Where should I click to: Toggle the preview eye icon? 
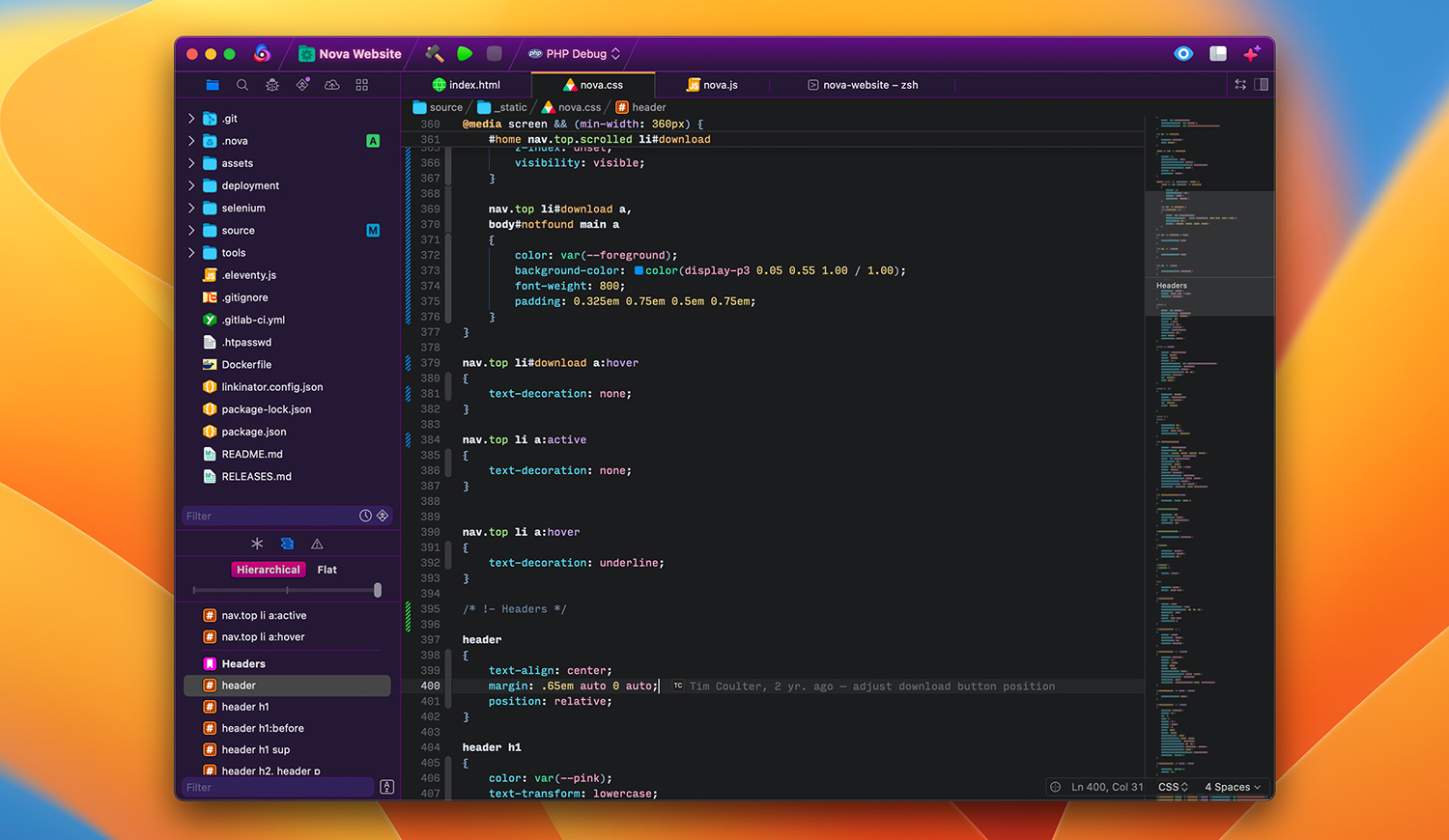pyautogui.click(x=1183, y=54)
